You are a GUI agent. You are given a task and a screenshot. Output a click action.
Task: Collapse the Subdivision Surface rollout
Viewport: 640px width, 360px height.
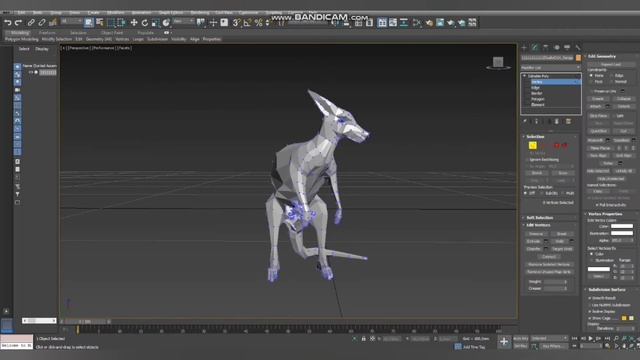[x=607, y=290]
